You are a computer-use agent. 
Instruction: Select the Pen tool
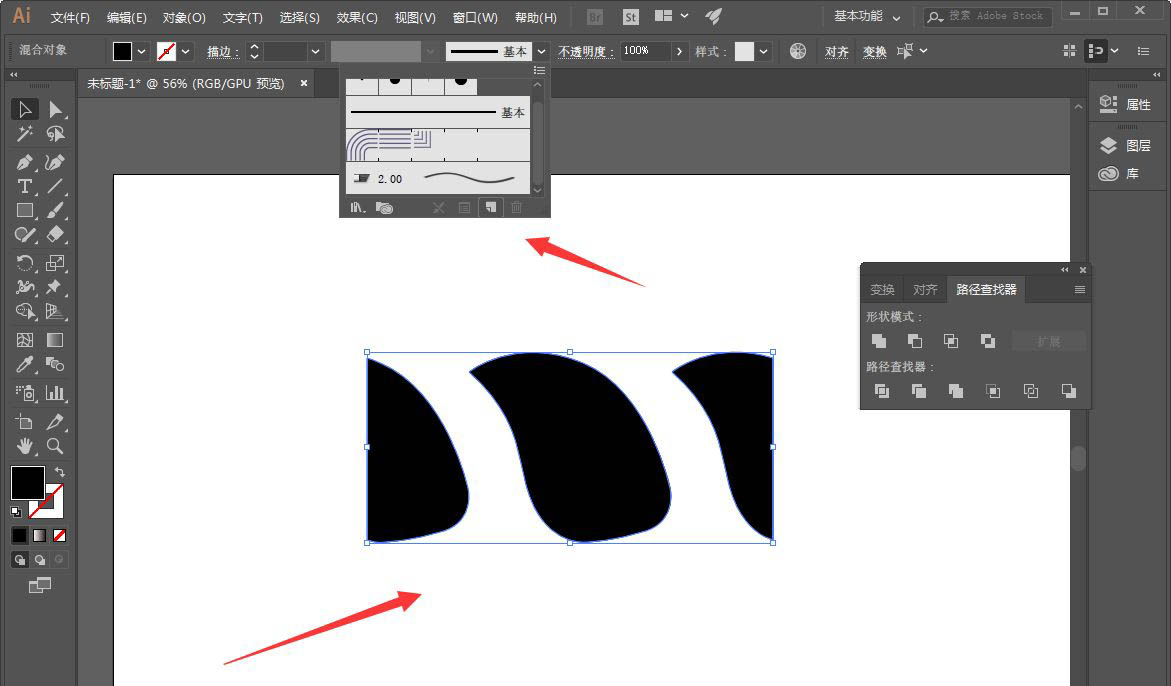pos(25,162)
